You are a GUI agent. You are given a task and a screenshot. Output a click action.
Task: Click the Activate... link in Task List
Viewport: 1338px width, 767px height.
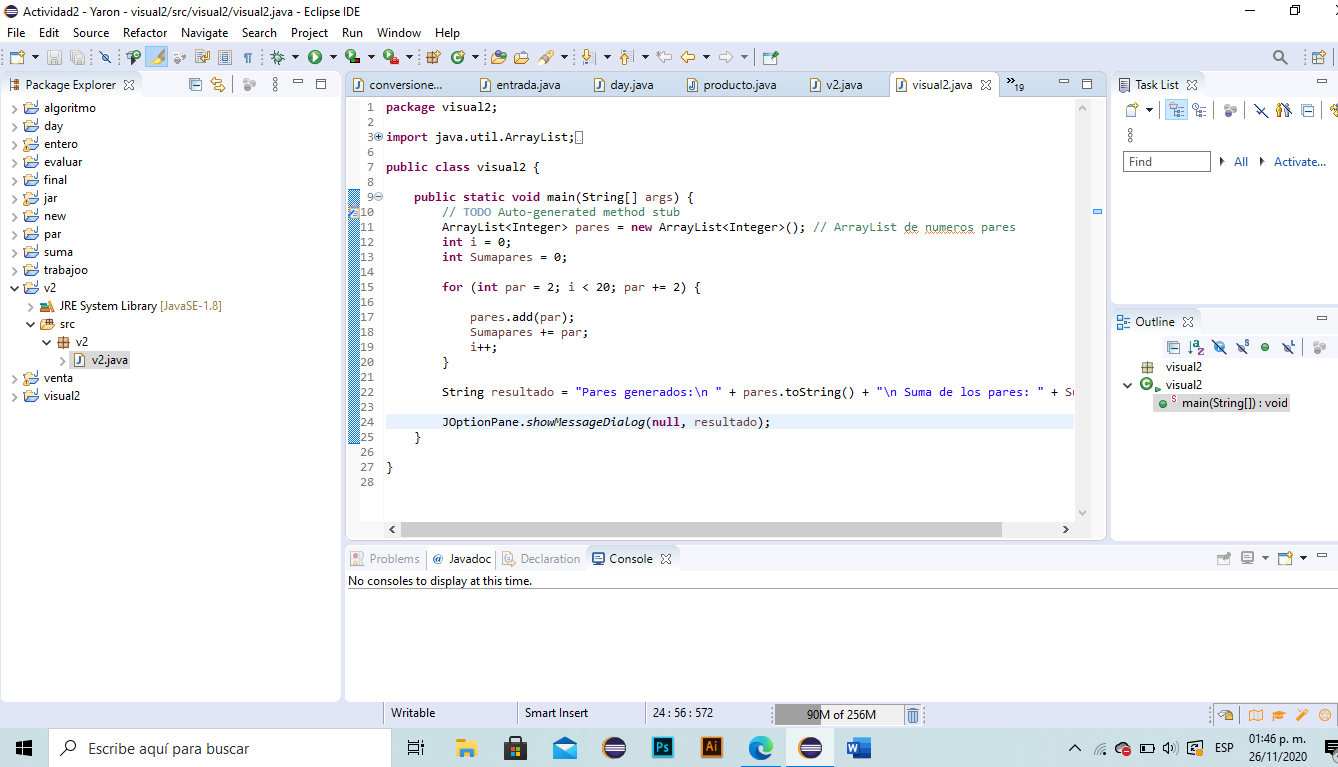point(1299,162)
